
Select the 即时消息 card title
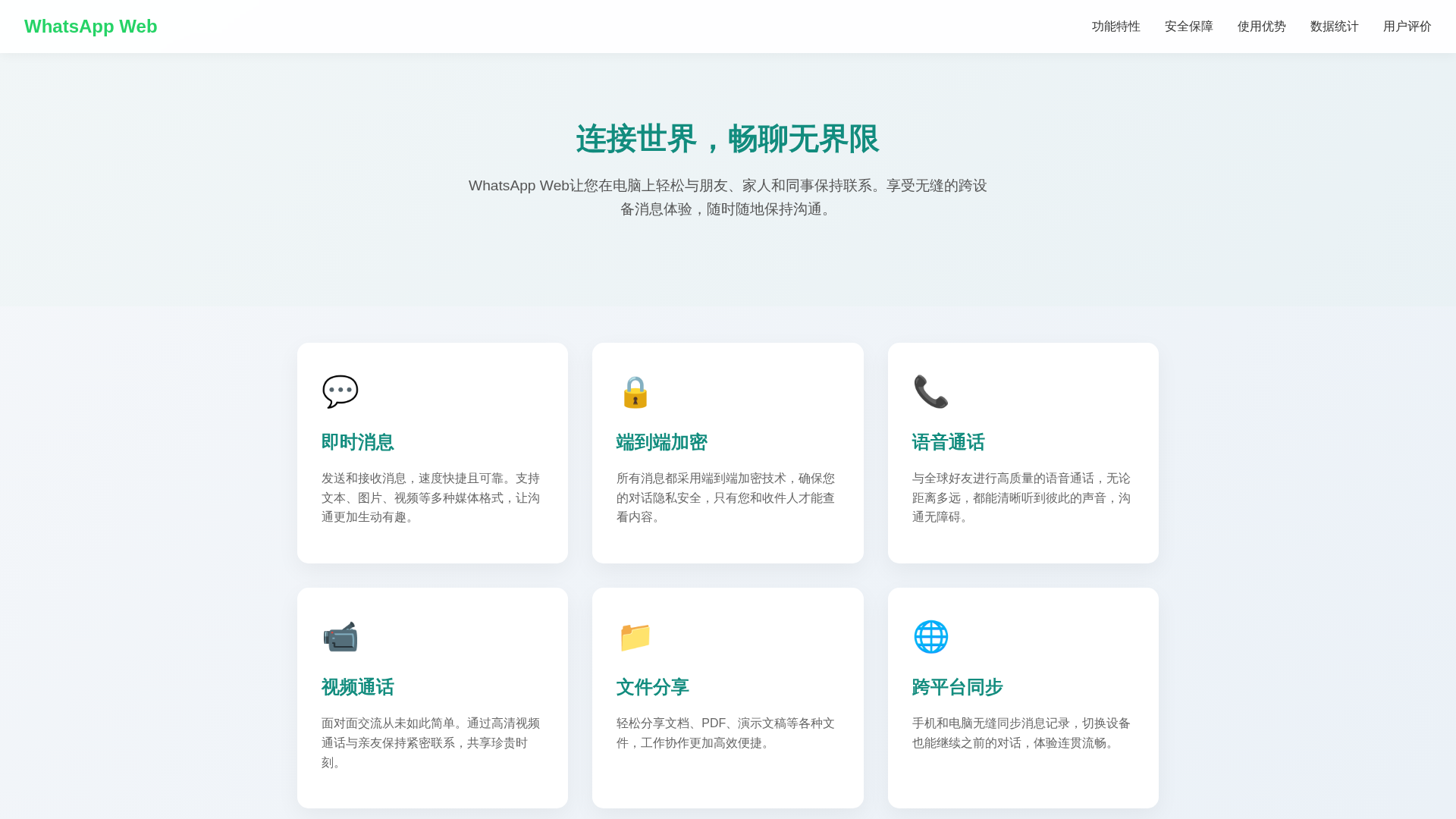(x=358, y=442)
